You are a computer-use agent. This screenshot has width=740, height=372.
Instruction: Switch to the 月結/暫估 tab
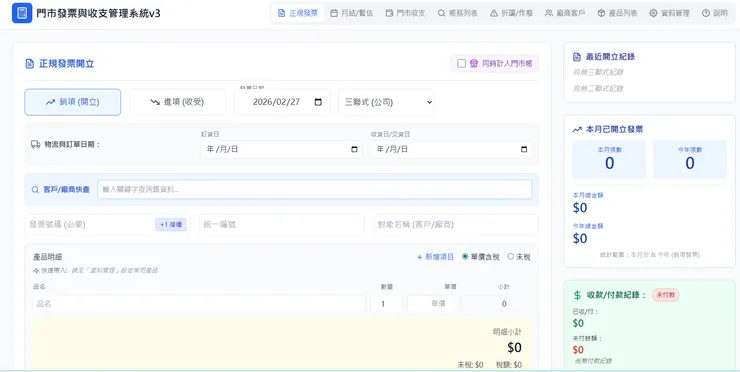(x=352, y=13)
